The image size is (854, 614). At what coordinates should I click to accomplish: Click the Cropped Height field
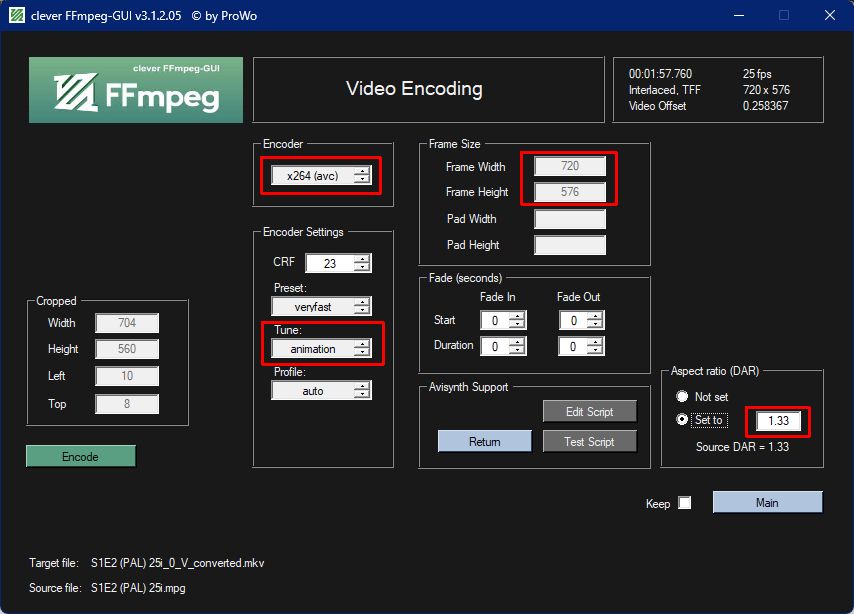127,349
